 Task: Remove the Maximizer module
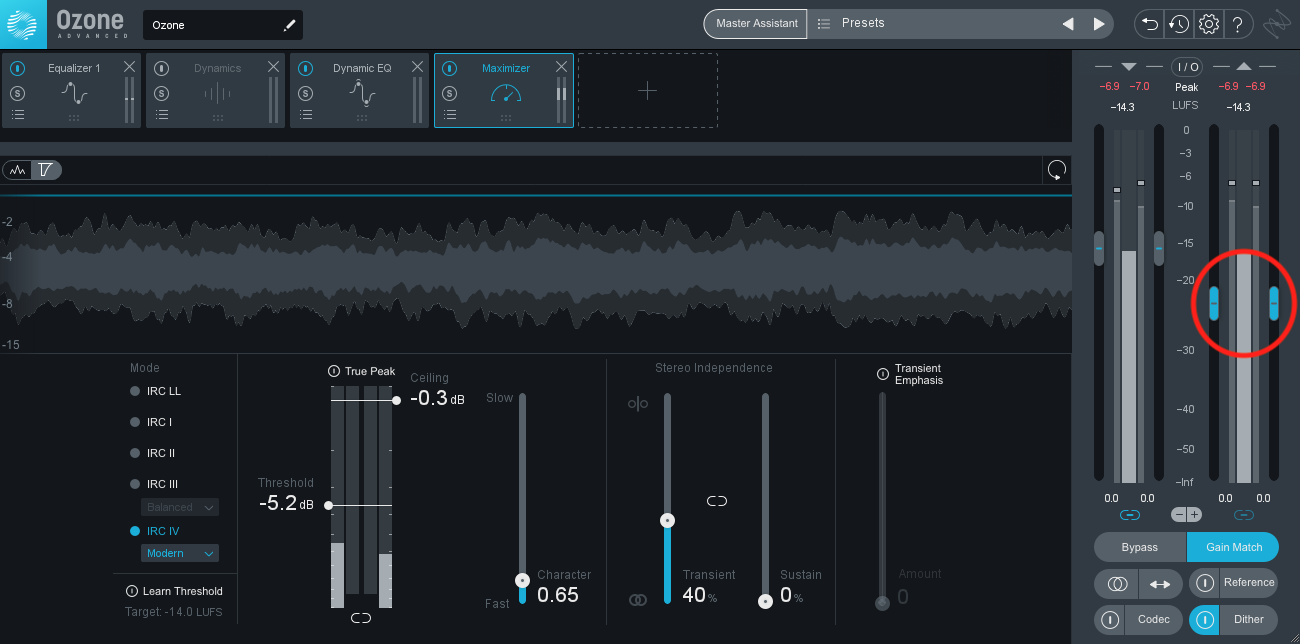[x=561, y=67]
